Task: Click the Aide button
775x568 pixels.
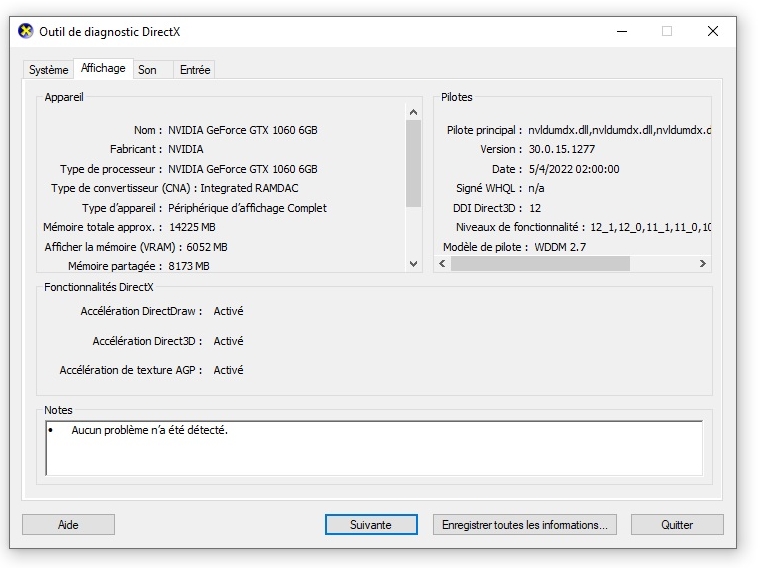Action: 68,524
